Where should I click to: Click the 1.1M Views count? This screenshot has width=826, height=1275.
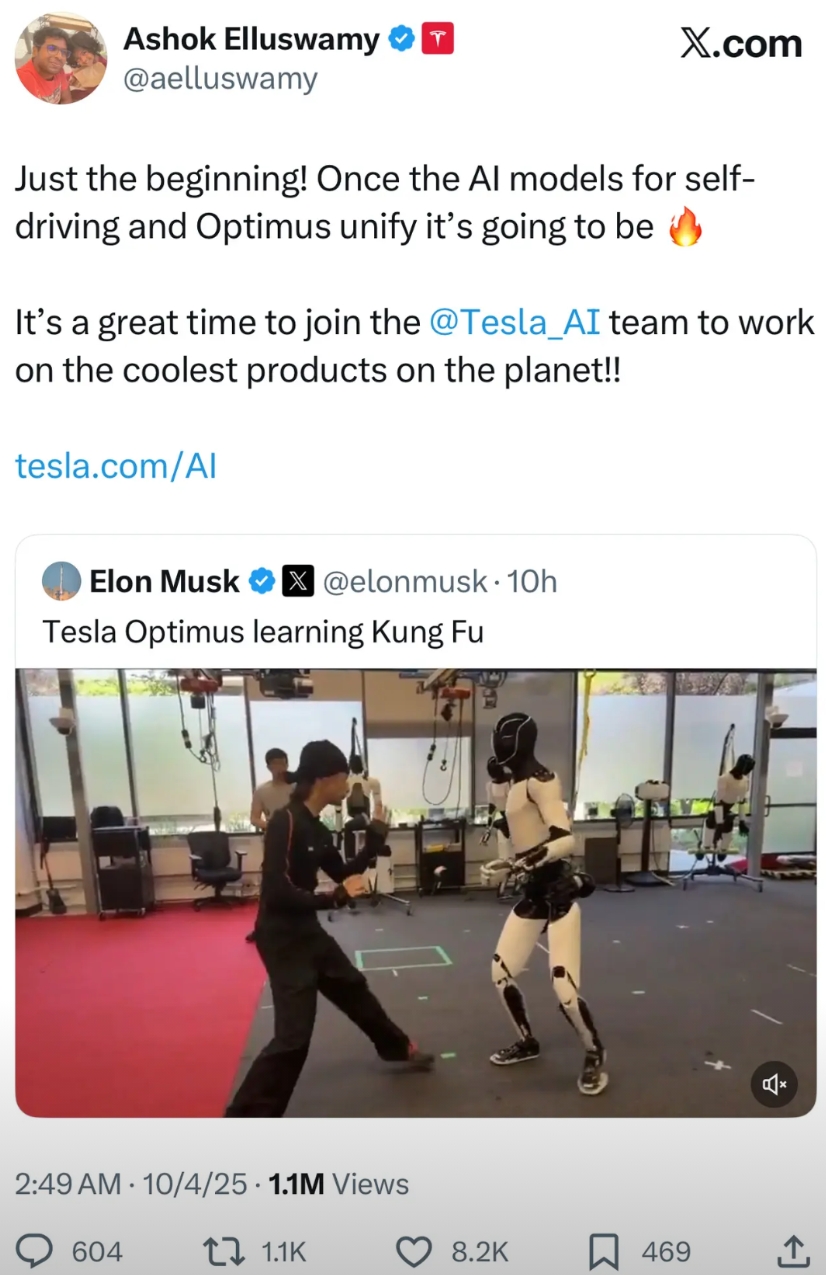(339, 1184)
